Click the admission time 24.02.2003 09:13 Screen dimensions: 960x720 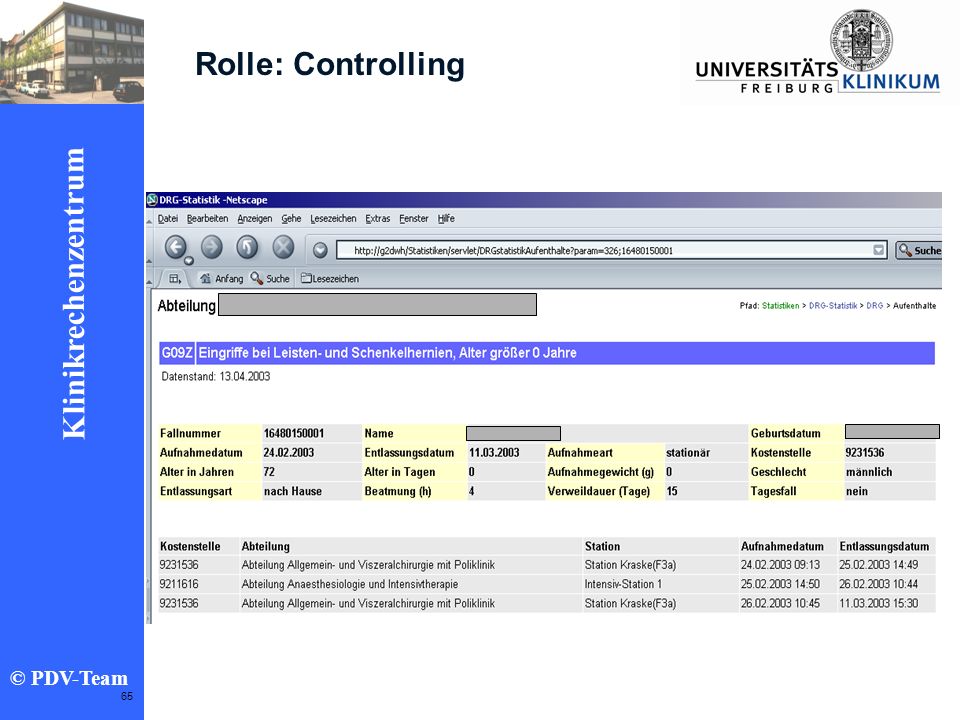[780, 565]
